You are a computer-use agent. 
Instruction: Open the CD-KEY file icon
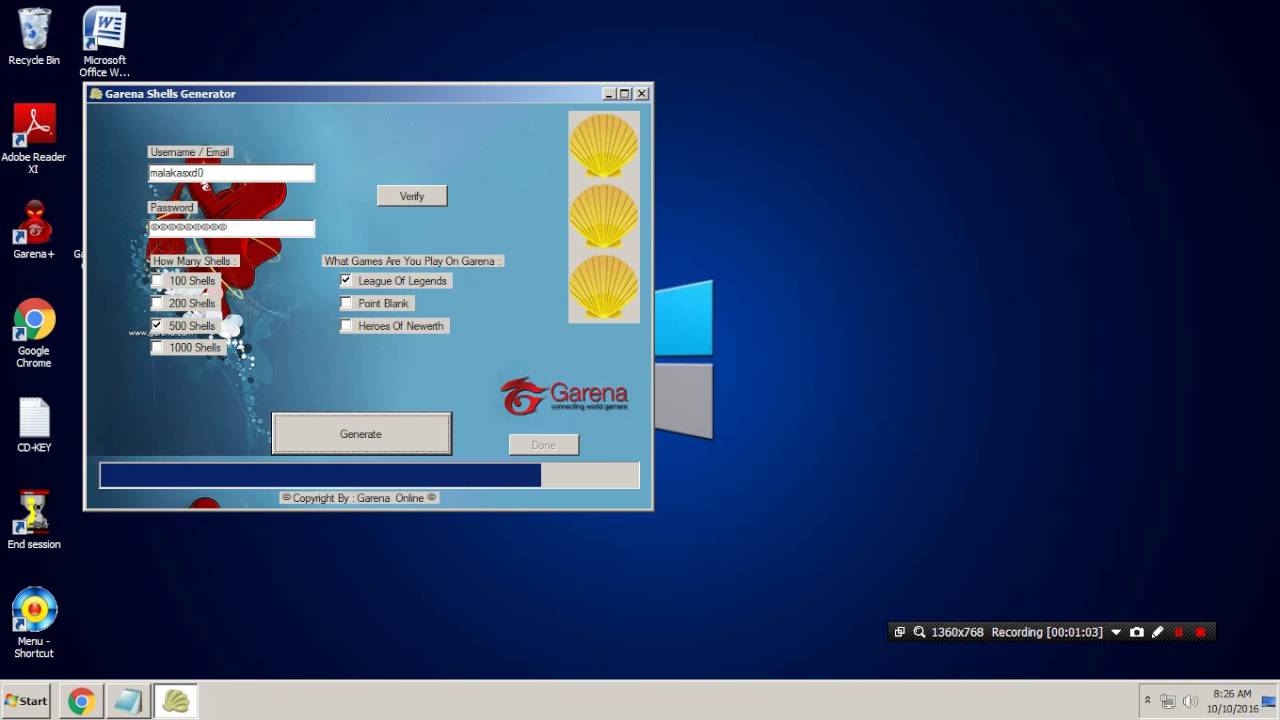(34, 426)
